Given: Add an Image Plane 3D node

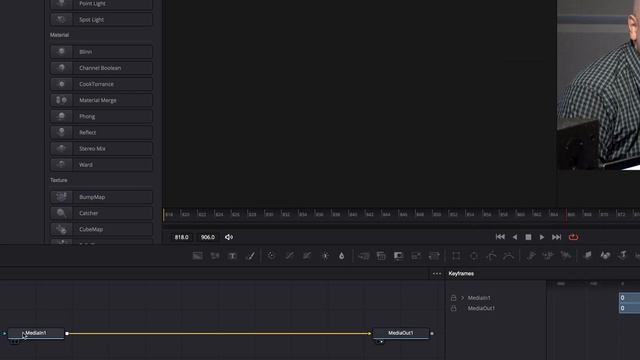Looking at the screenshot, I should click(x=587, y=256).
